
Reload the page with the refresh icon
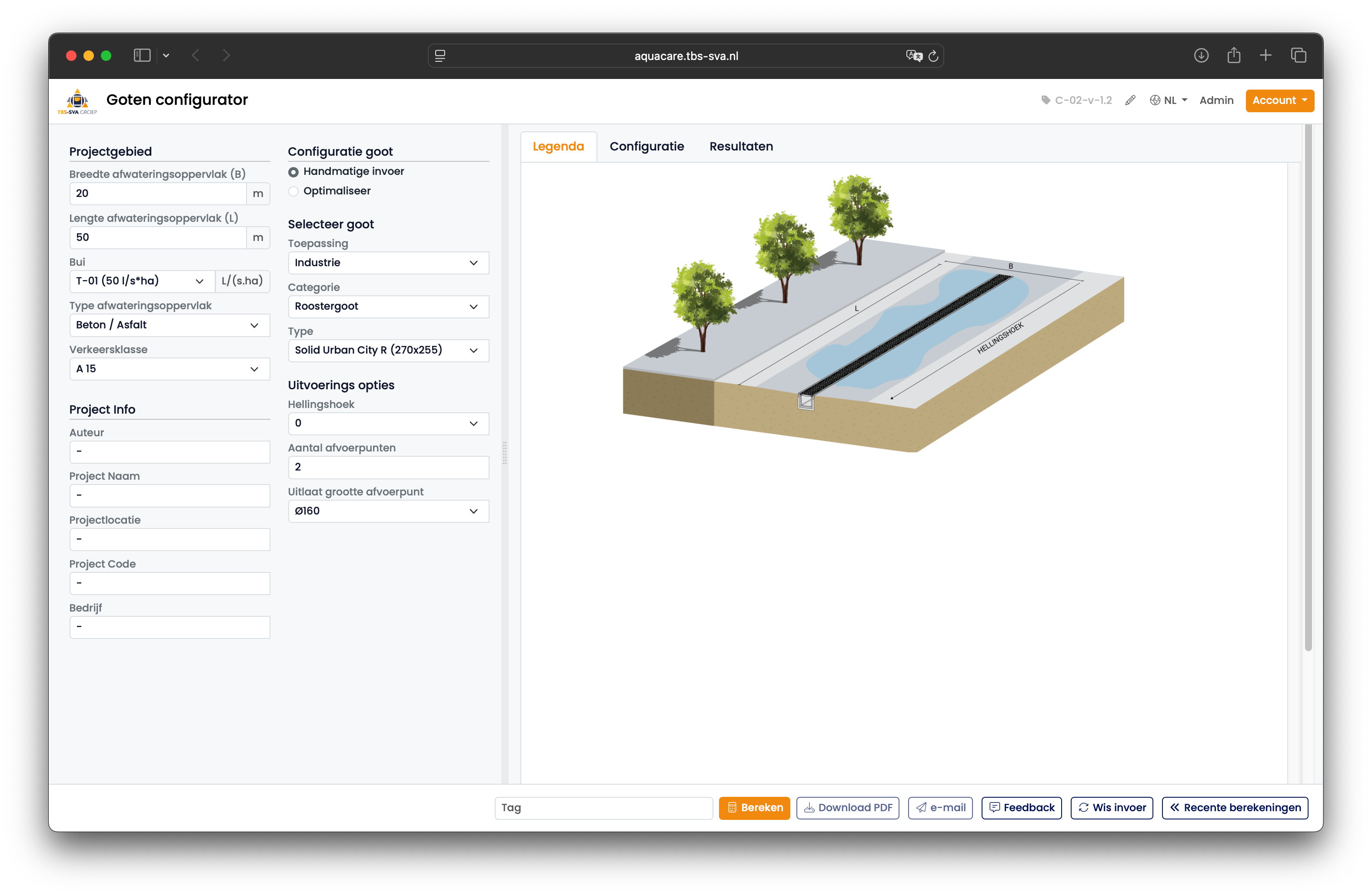point(933,56)
